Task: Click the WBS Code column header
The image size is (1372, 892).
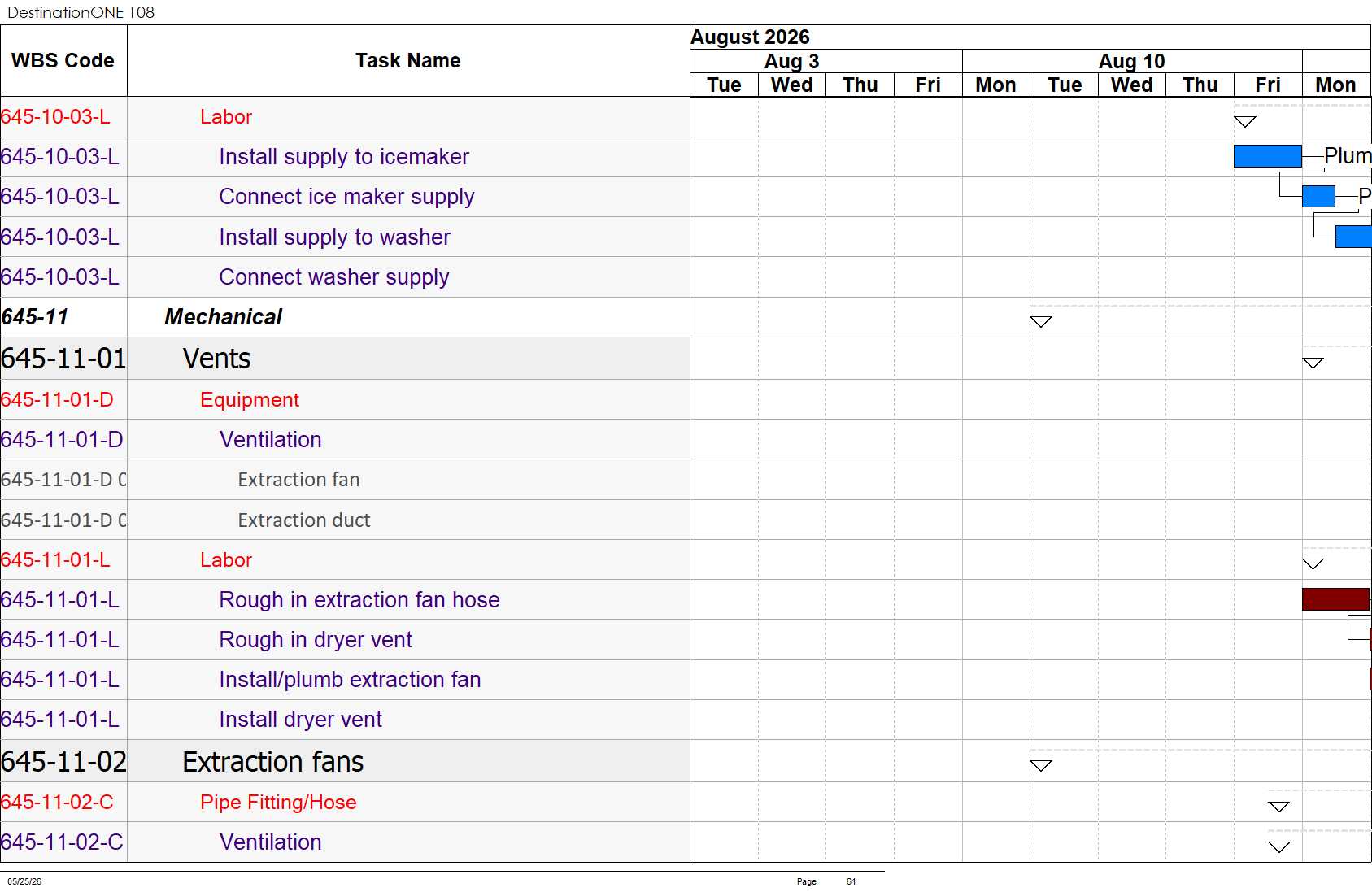Action: pyautogui.click(x=63, y=61)
